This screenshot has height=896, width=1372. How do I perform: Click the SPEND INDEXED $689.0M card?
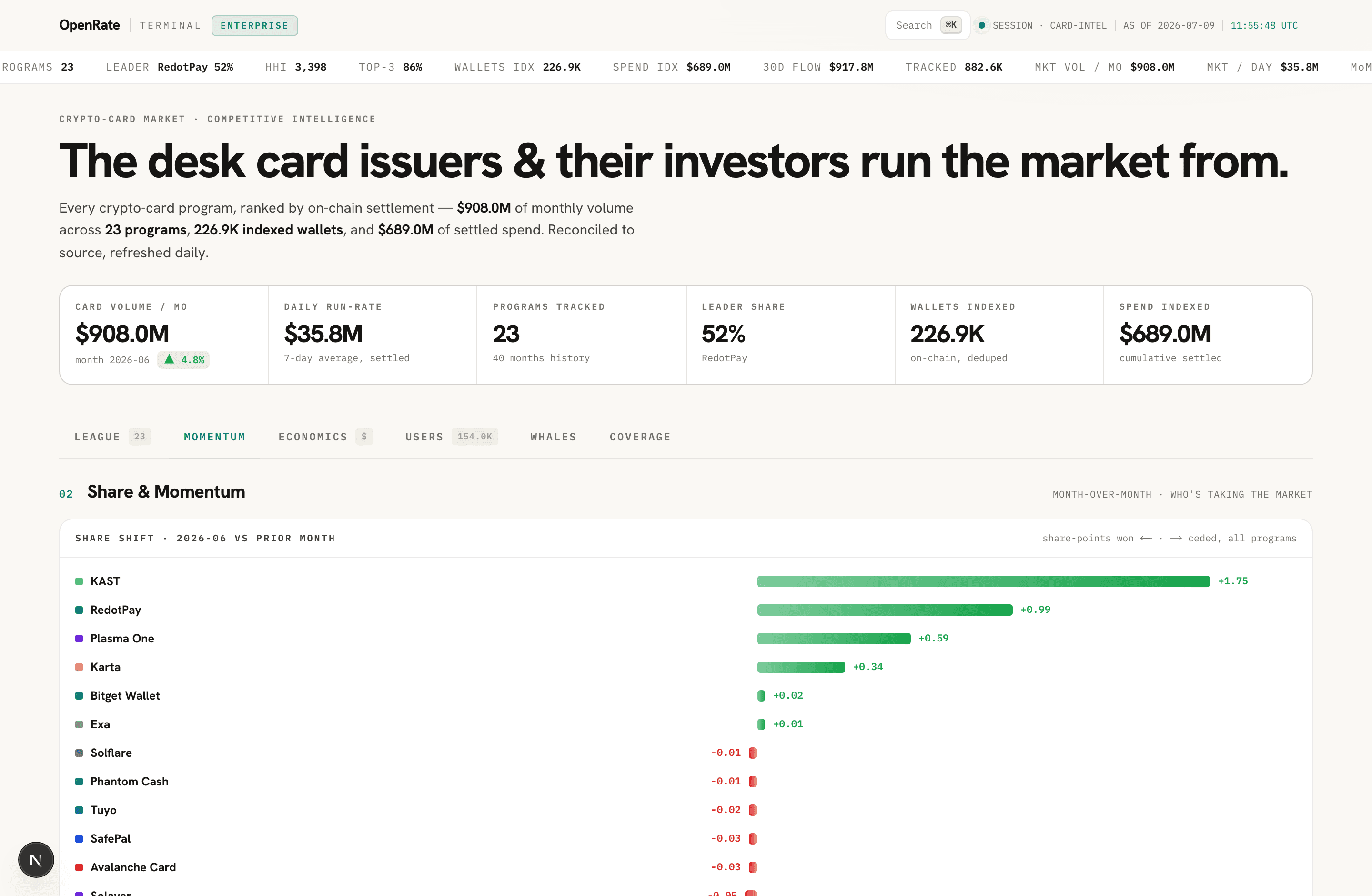pos(1208,335)
